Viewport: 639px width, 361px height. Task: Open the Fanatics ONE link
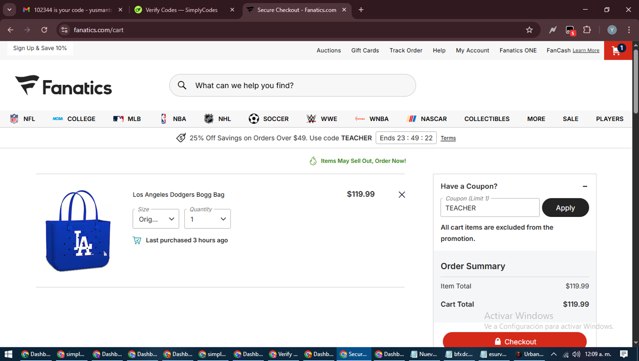(518, 51)
